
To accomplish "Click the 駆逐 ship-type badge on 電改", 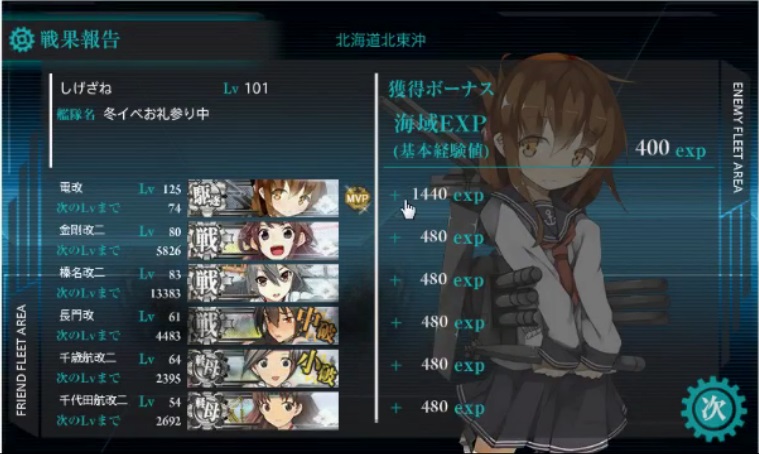I will 207,198.
